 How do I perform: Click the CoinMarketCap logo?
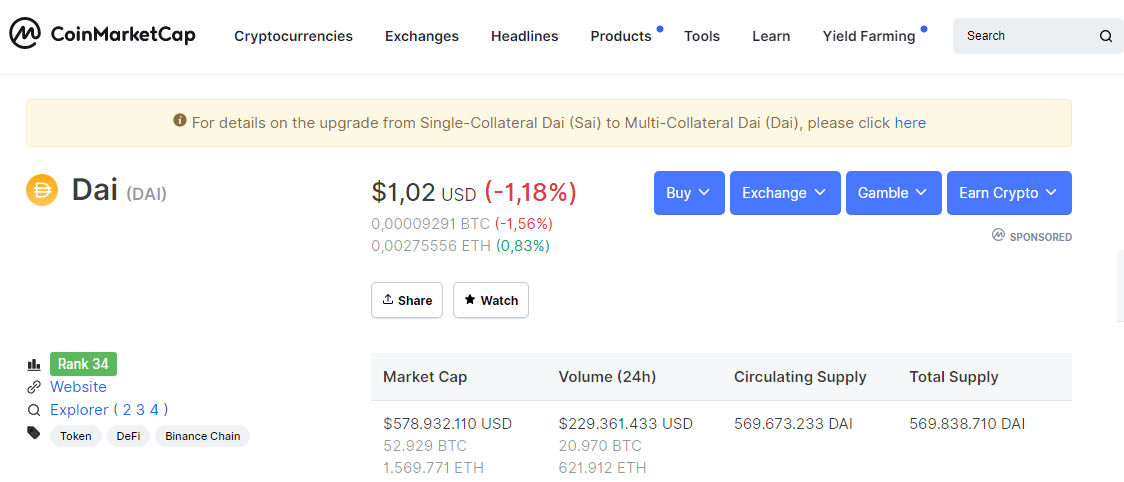click(102, 34)
